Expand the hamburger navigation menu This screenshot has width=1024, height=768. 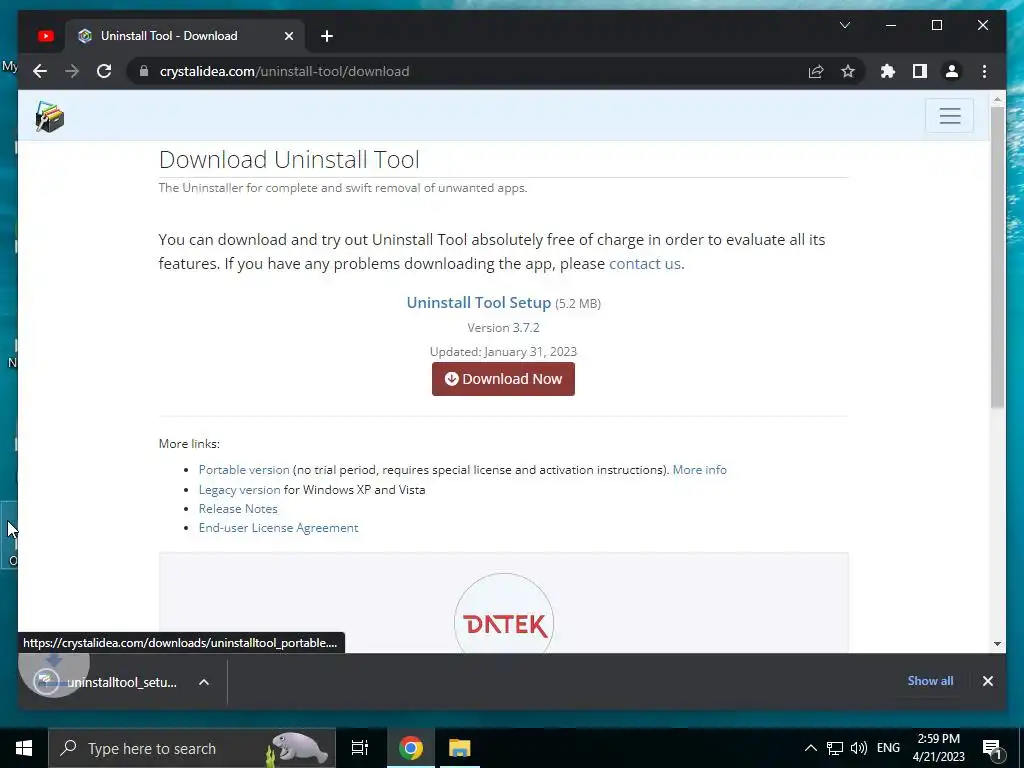(950, 116)
